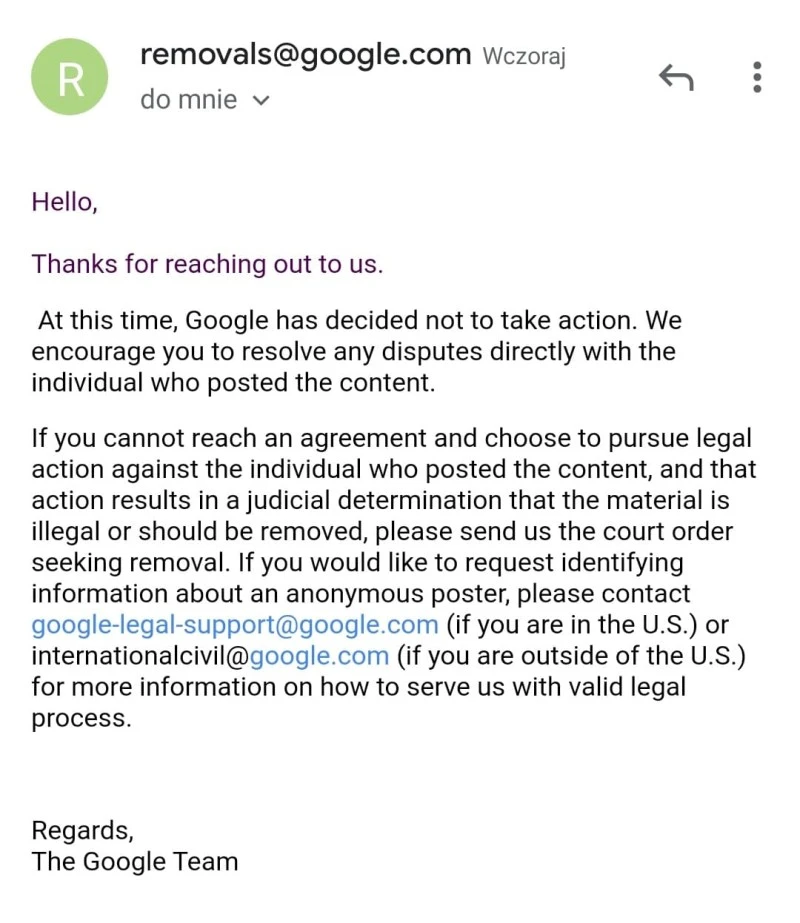Tap "The Google Team" signature
Viewport: 800px width, 923px height.
(135, 861)
